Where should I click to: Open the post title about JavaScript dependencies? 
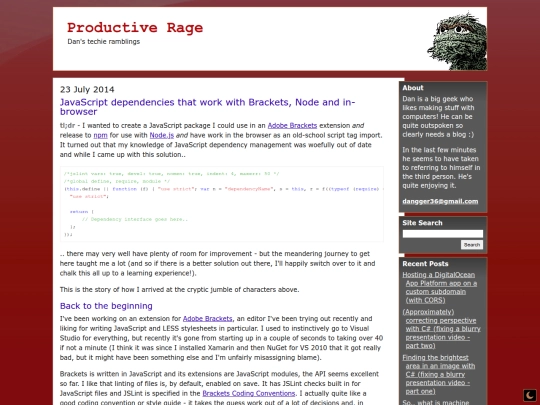(207, 107)
